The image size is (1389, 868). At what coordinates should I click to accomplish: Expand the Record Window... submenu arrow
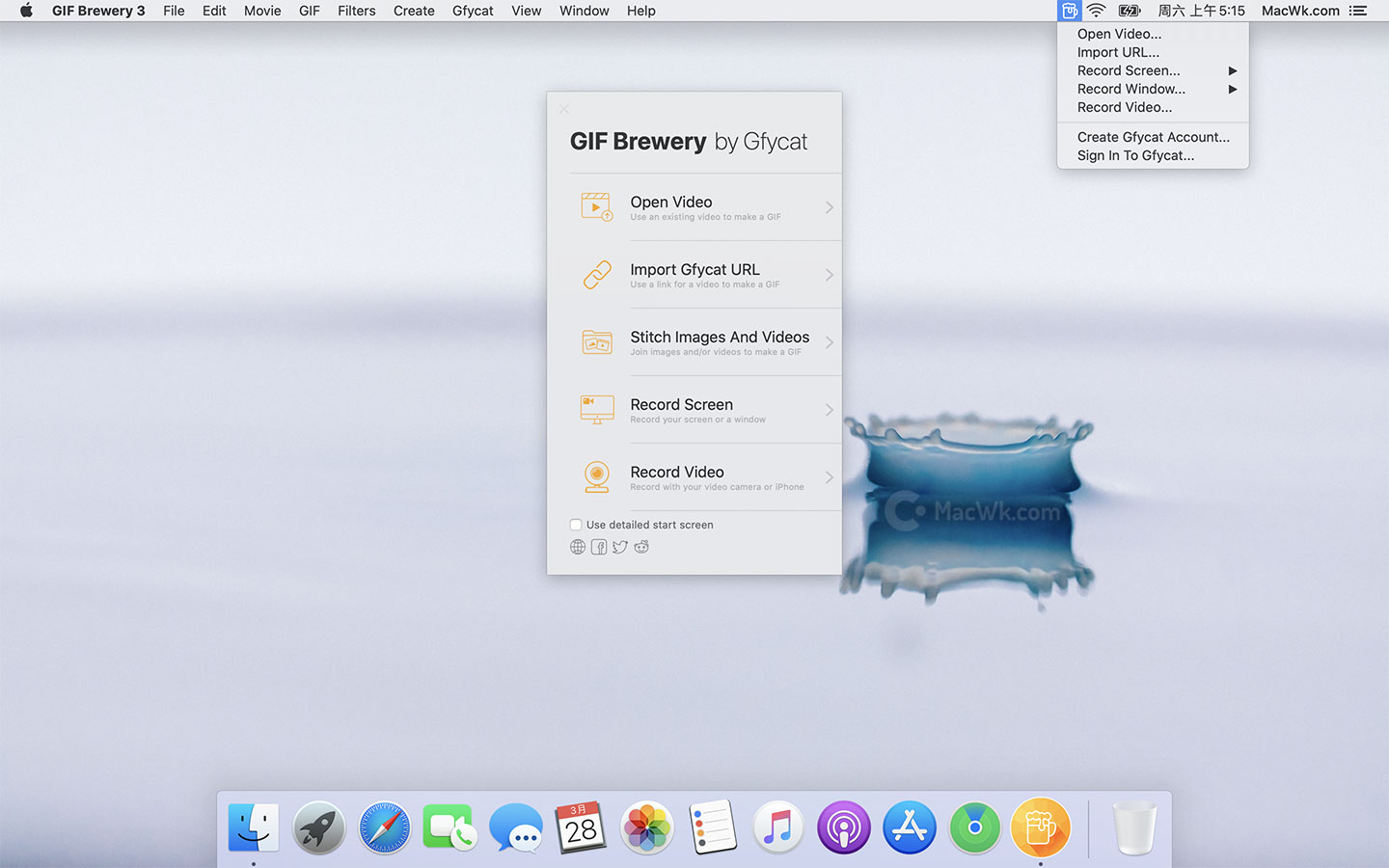click(x=1232, y=89)
